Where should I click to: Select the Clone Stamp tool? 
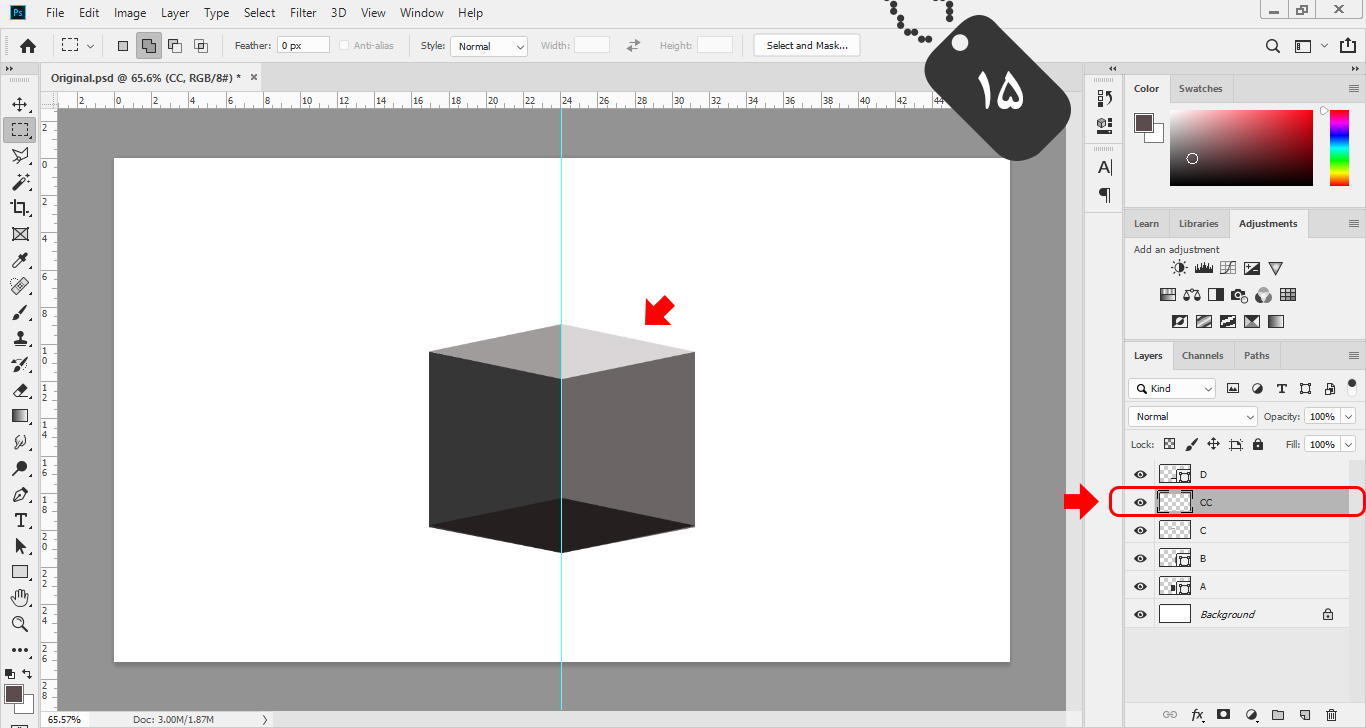[20, 338]
